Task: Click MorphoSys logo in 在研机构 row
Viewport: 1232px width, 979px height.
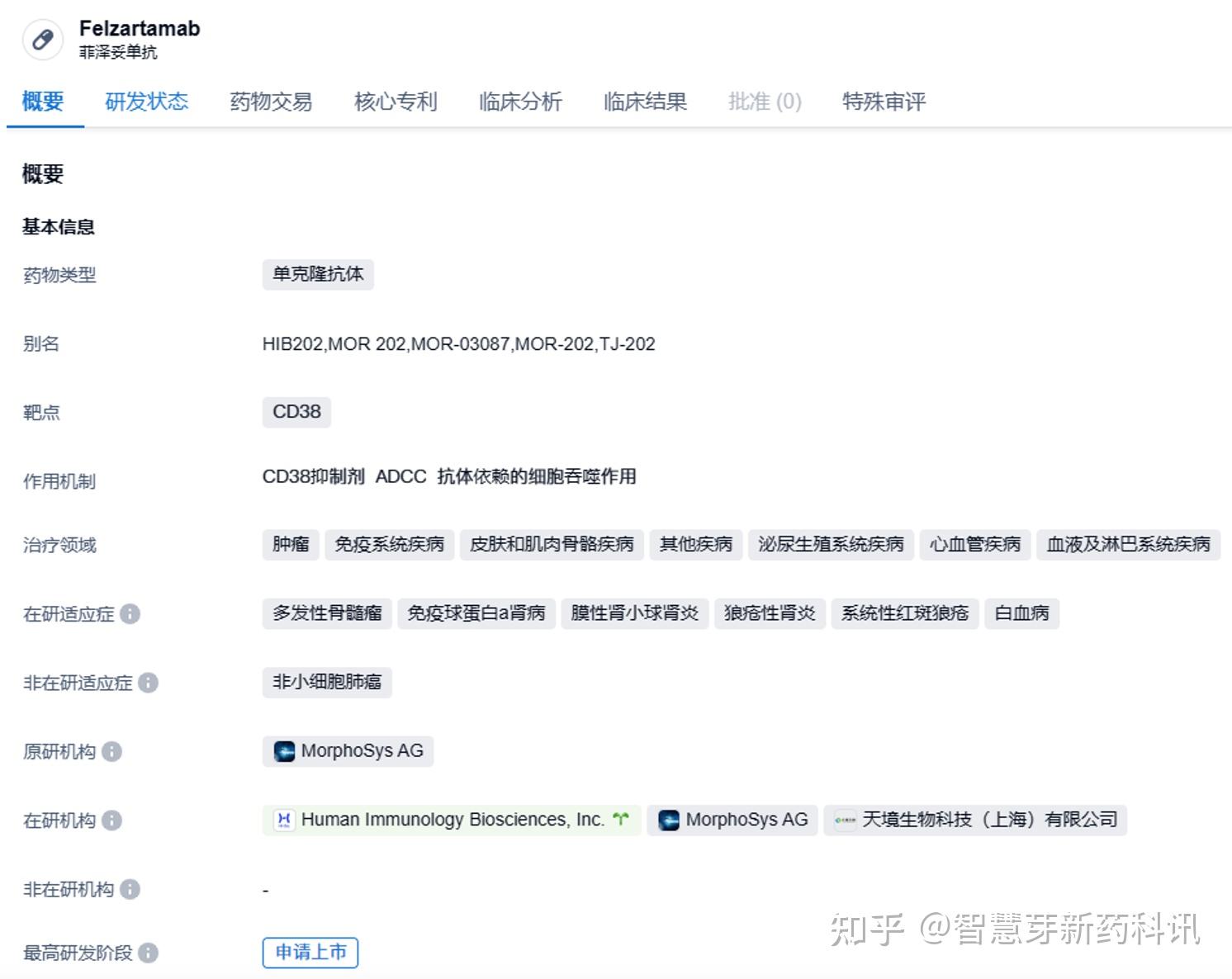Action: click(x=669, y=820)
